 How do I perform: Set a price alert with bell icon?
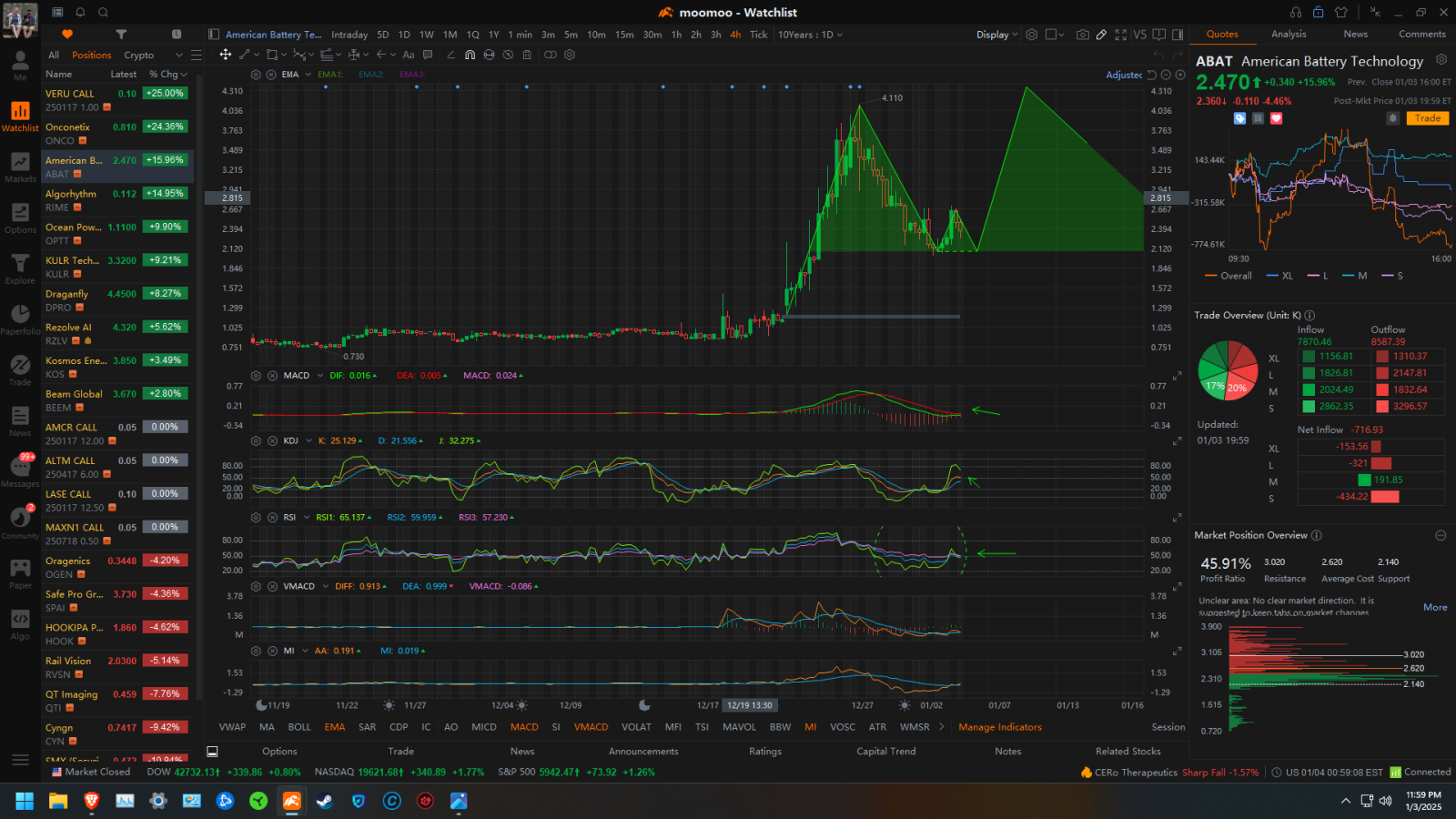[1392, 118]
